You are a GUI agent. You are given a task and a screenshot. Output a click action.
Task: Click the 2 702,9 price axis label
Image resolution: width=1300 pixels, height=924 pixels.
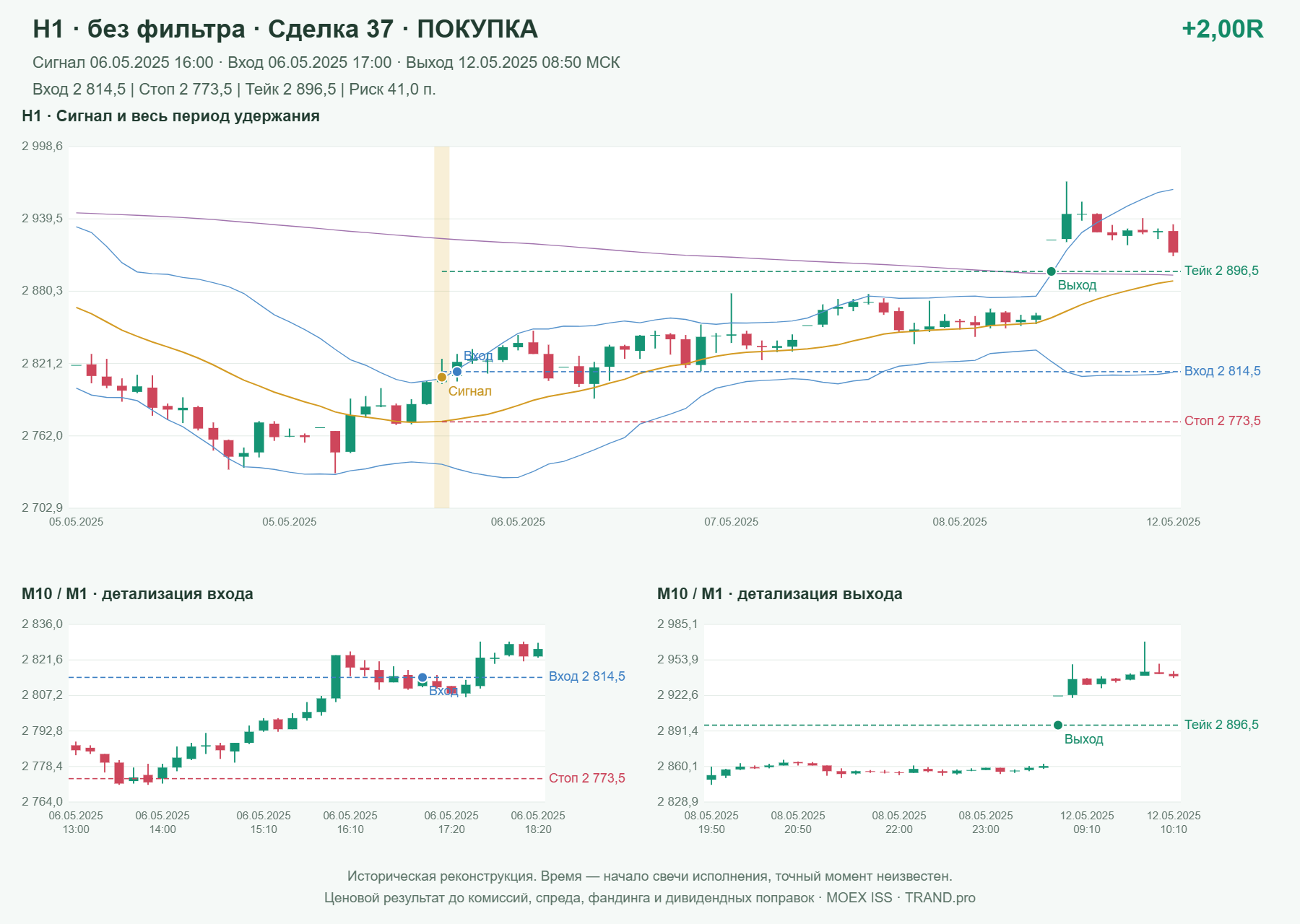pos(42,507)
